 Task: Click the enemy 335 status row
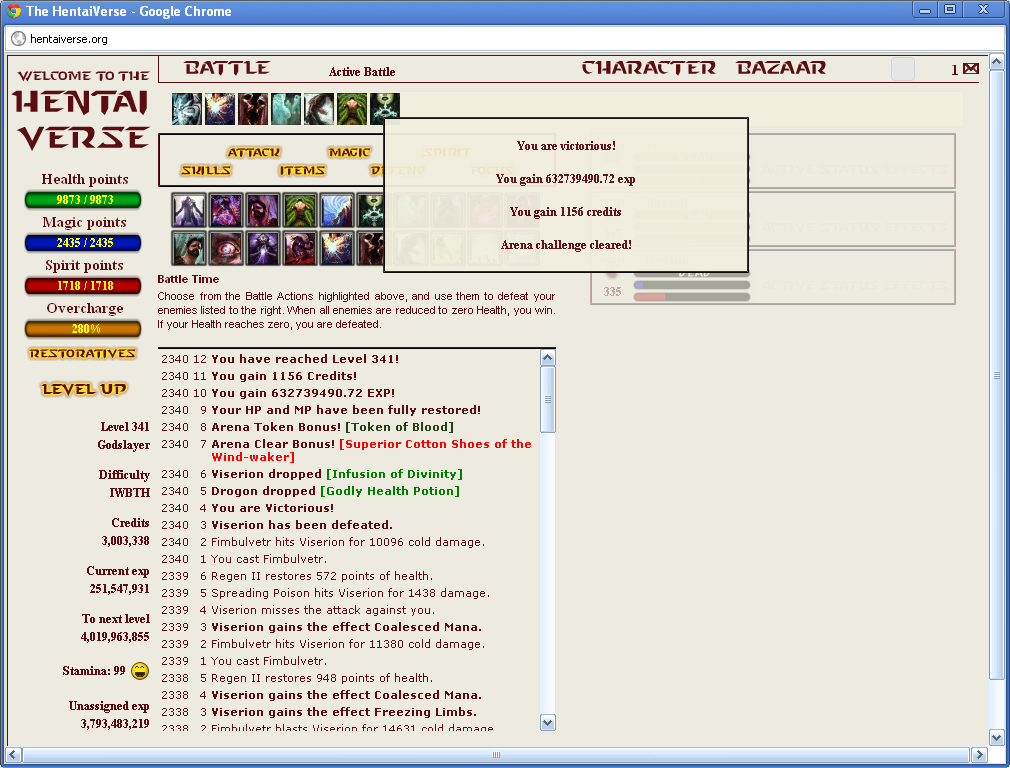pyautogui.click(x=773, y=277)
